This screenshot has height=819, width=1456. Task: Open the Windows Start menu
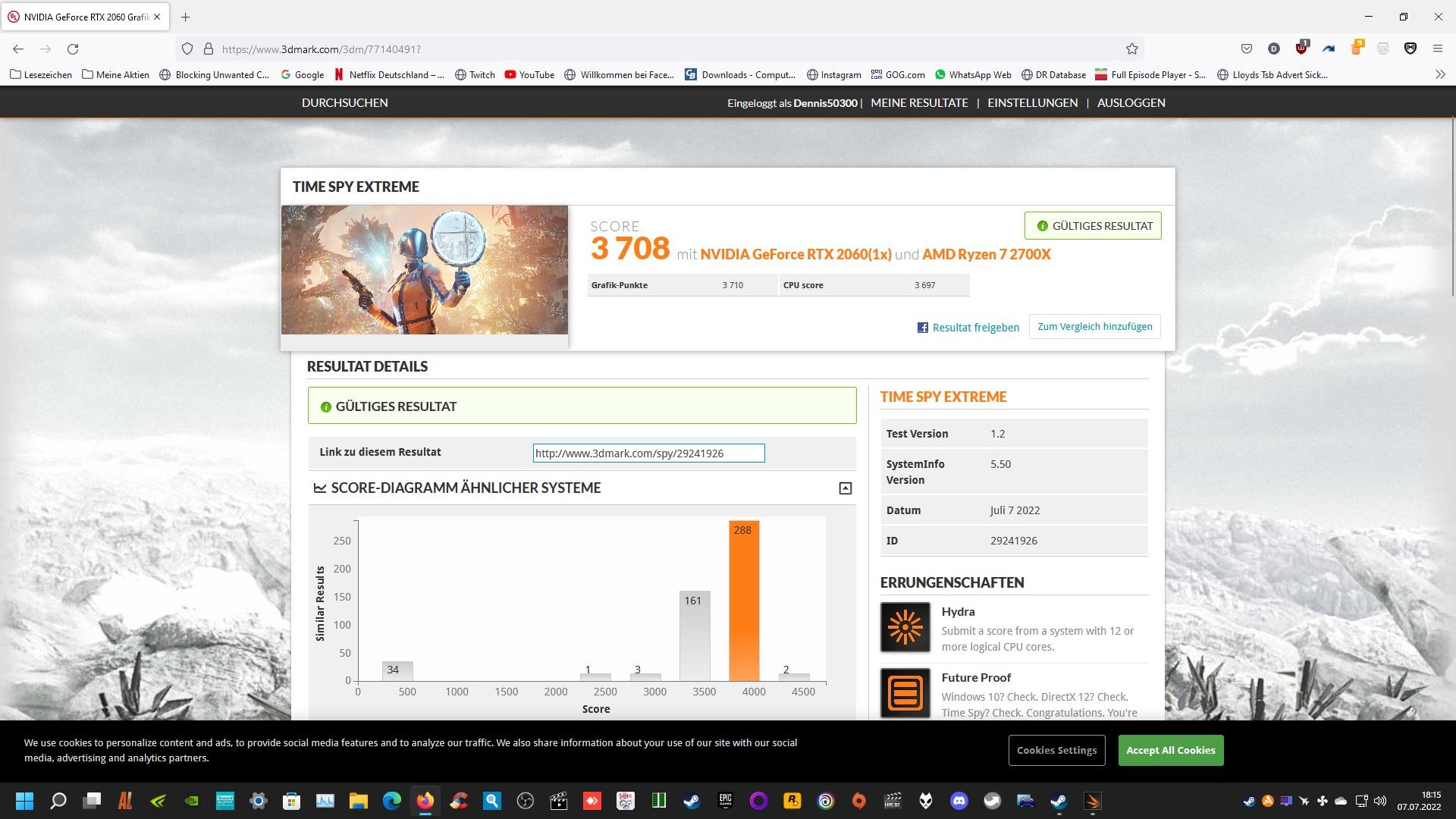point(24,801)
